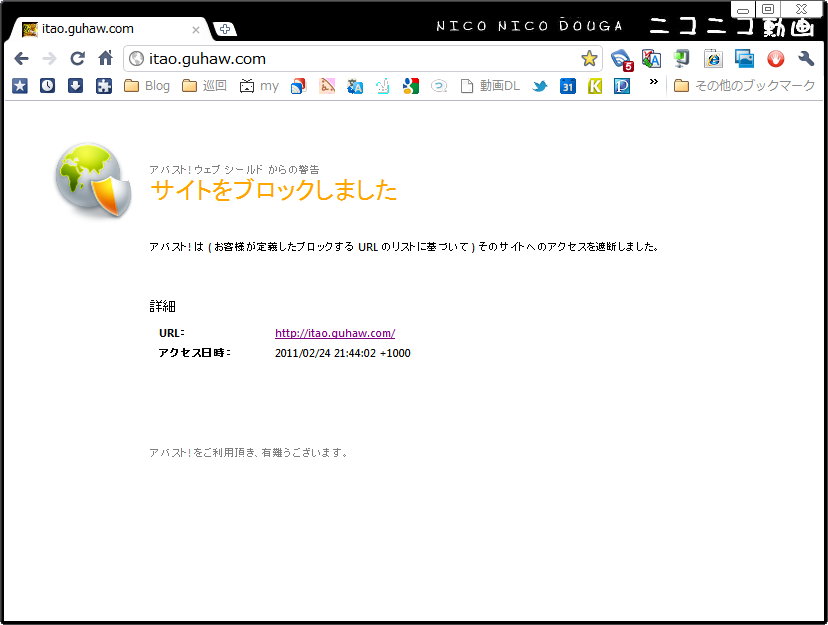Open the star bookmarks shortcut
828x625 pixels.
20,86
